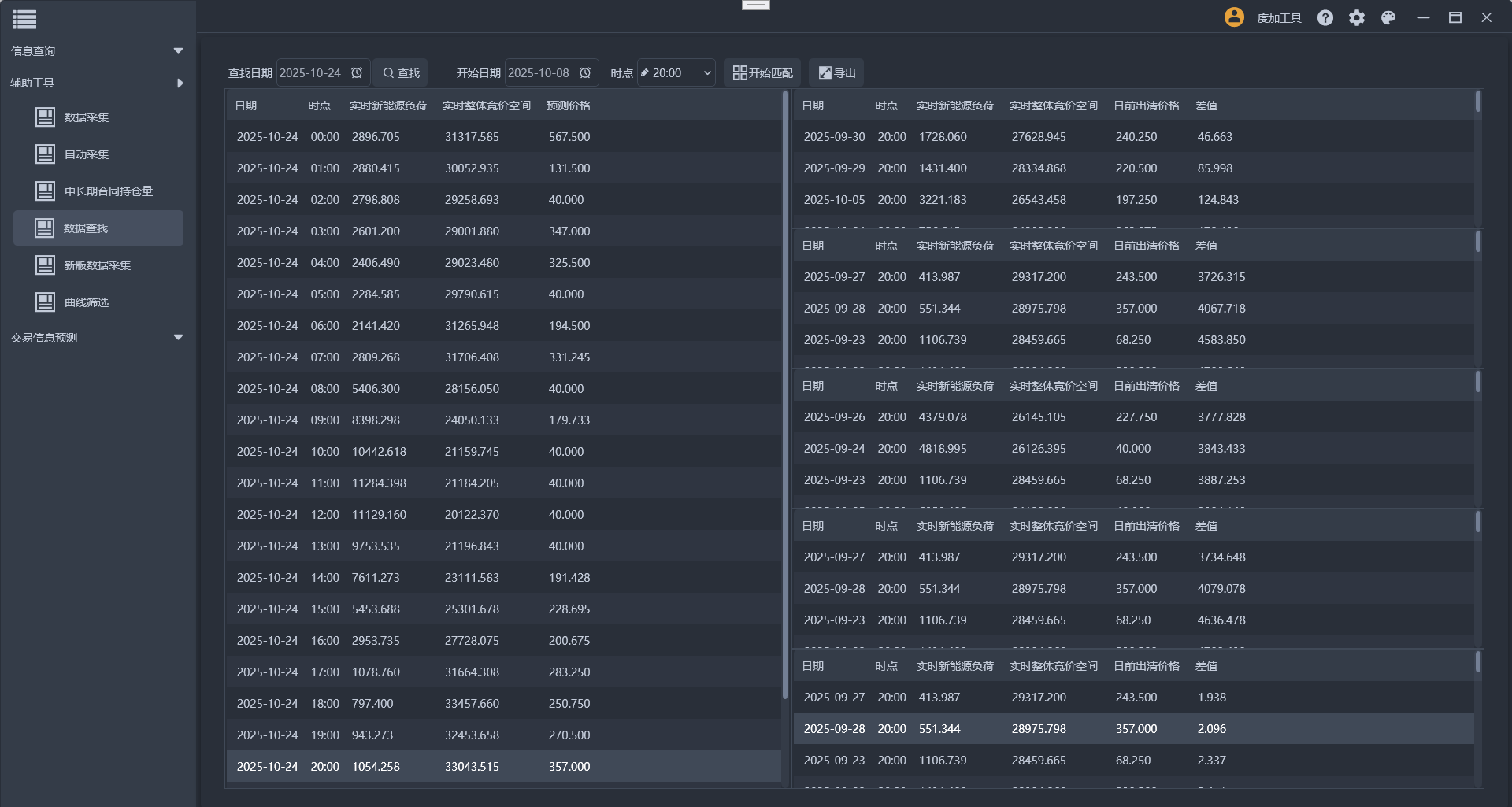
Task: Open the help question mark icon
Action: pos(1325,18)
